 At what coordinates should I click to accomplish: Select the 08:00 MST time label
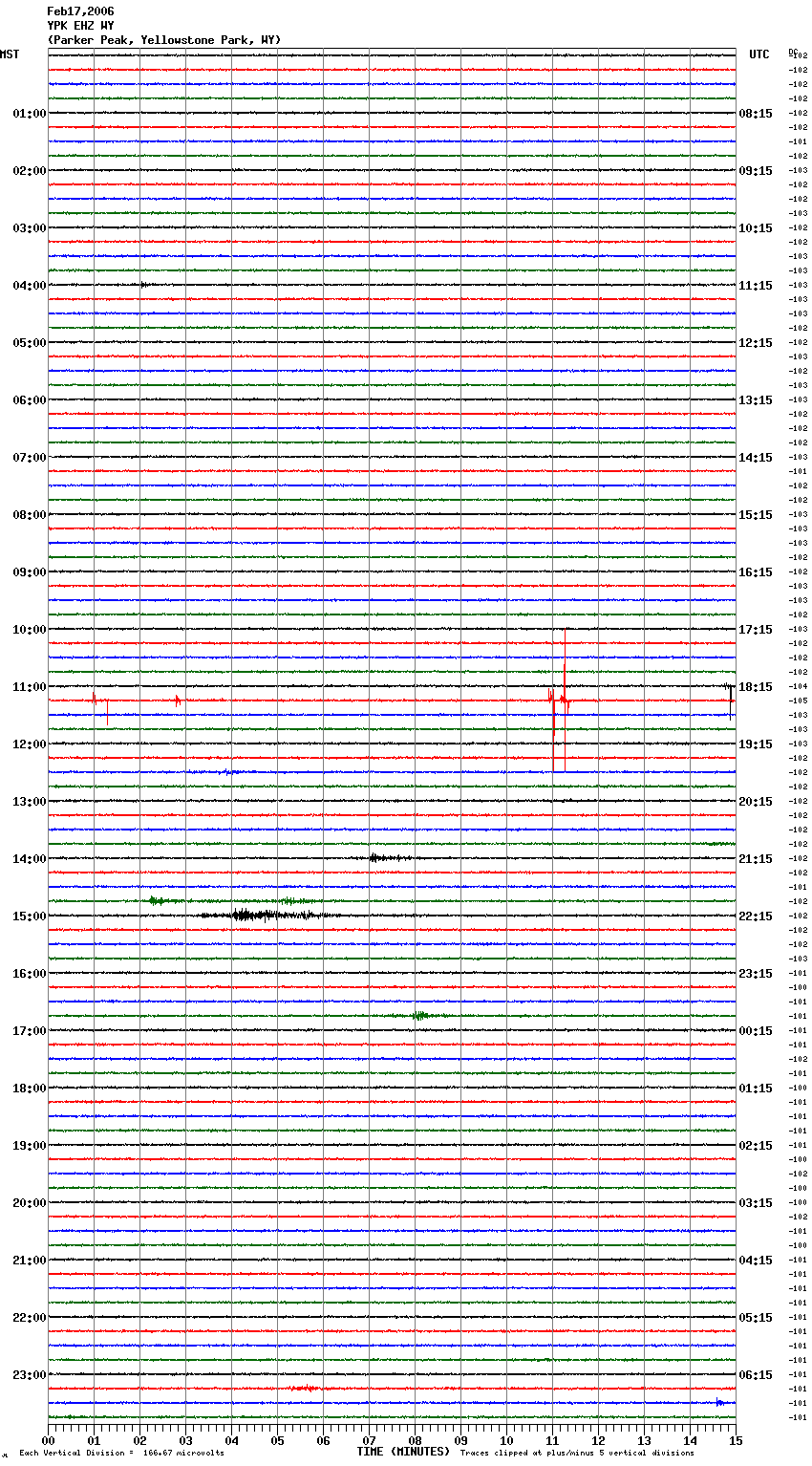pos(29,515)
